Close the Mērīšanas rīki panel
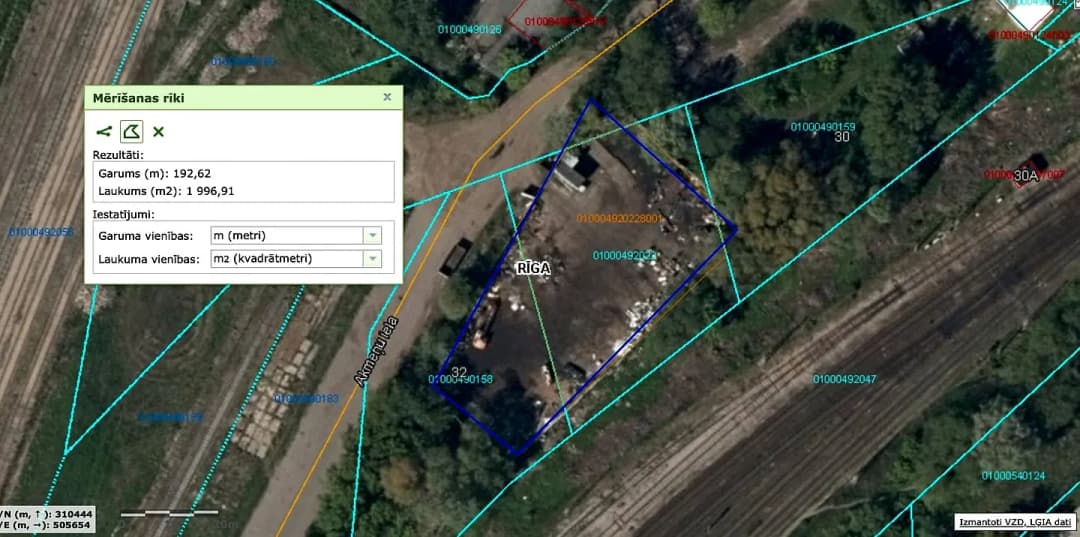Image resolution: width=1080 pixels, height=537 pixels. [x=387, y=97]
